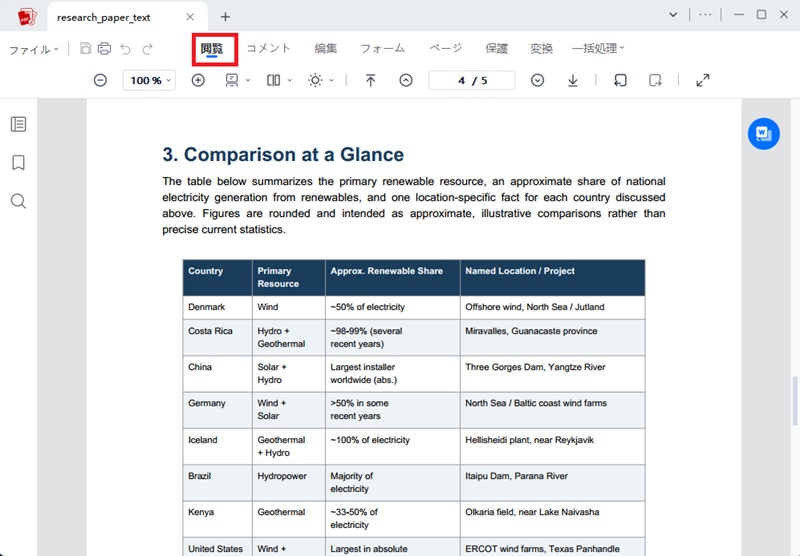Open the ファイル menu dropdown
Viewport: 800px width, 556px height.
tap(34, 49)
